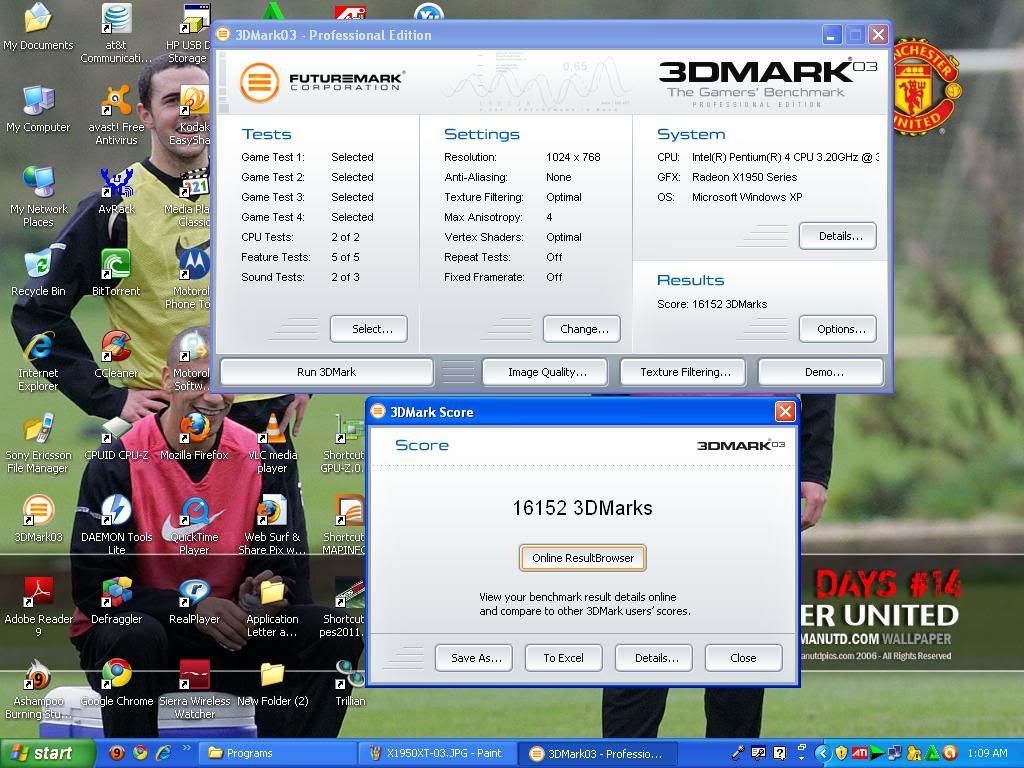Show hidden tray icons with the arrow button
This screenshot has height=768, width=1024.
tap(822, 753)
